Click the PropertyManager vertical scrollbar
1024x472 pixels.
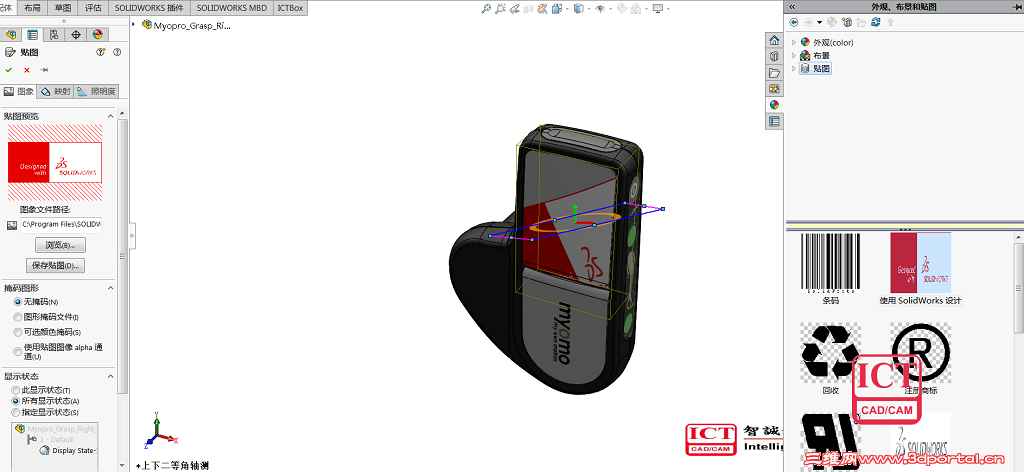tap(123, 255)
